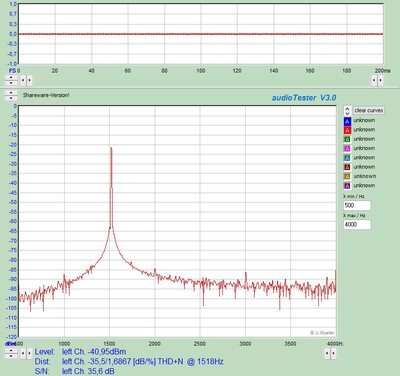Click left arrow under oscilloscope 200ms end
The width and height of the screenshot is (400, 376).
coord(374,80)
